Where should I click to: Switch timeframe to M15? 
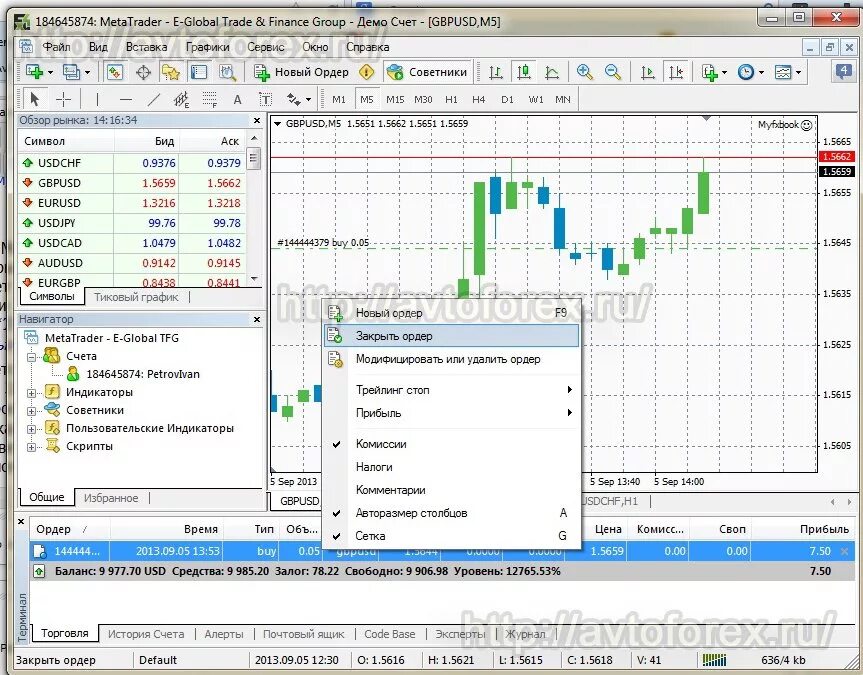point(395,100)
